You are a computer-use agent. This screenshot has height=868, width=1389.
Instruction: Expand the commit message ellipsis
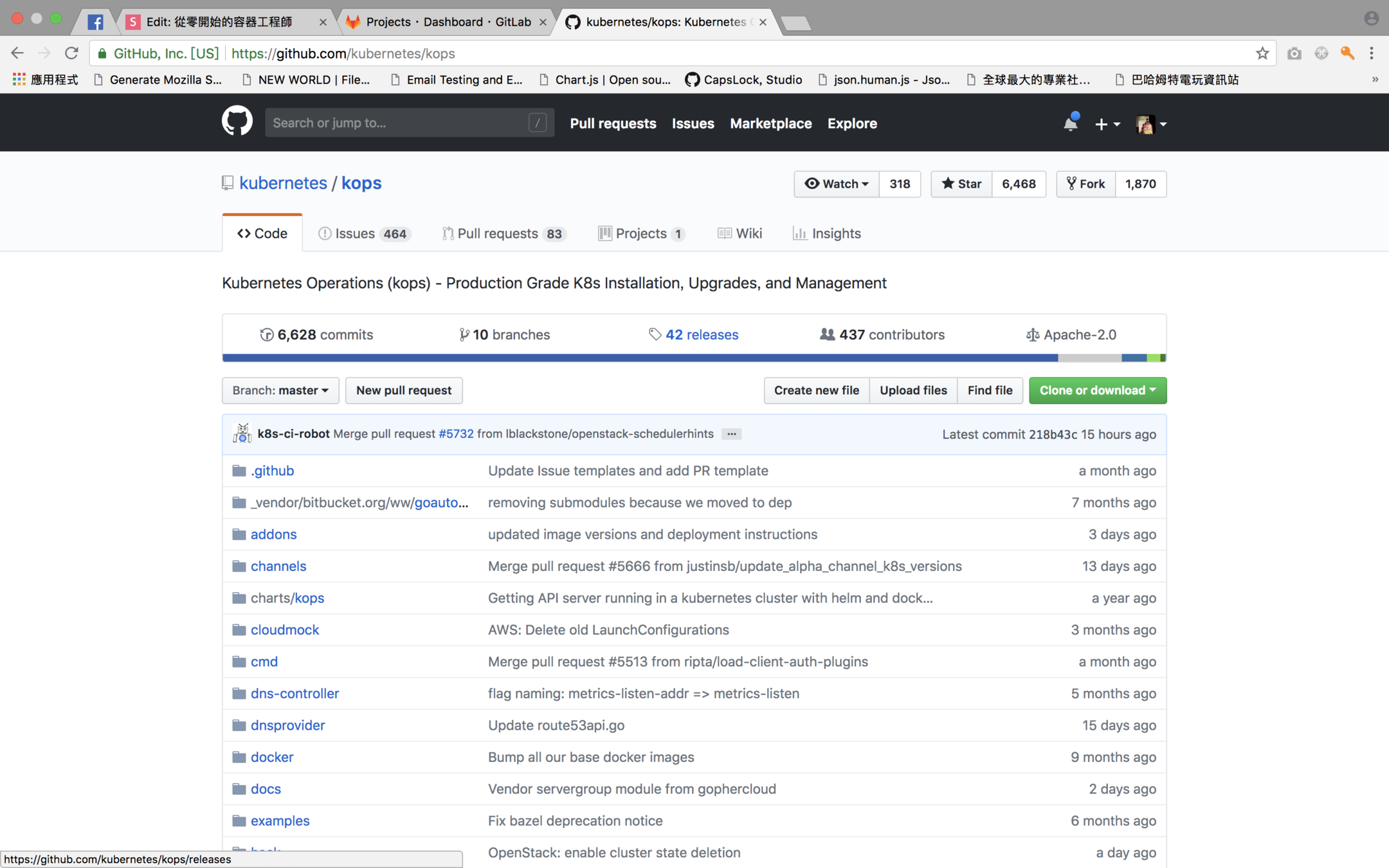(731, 434)
